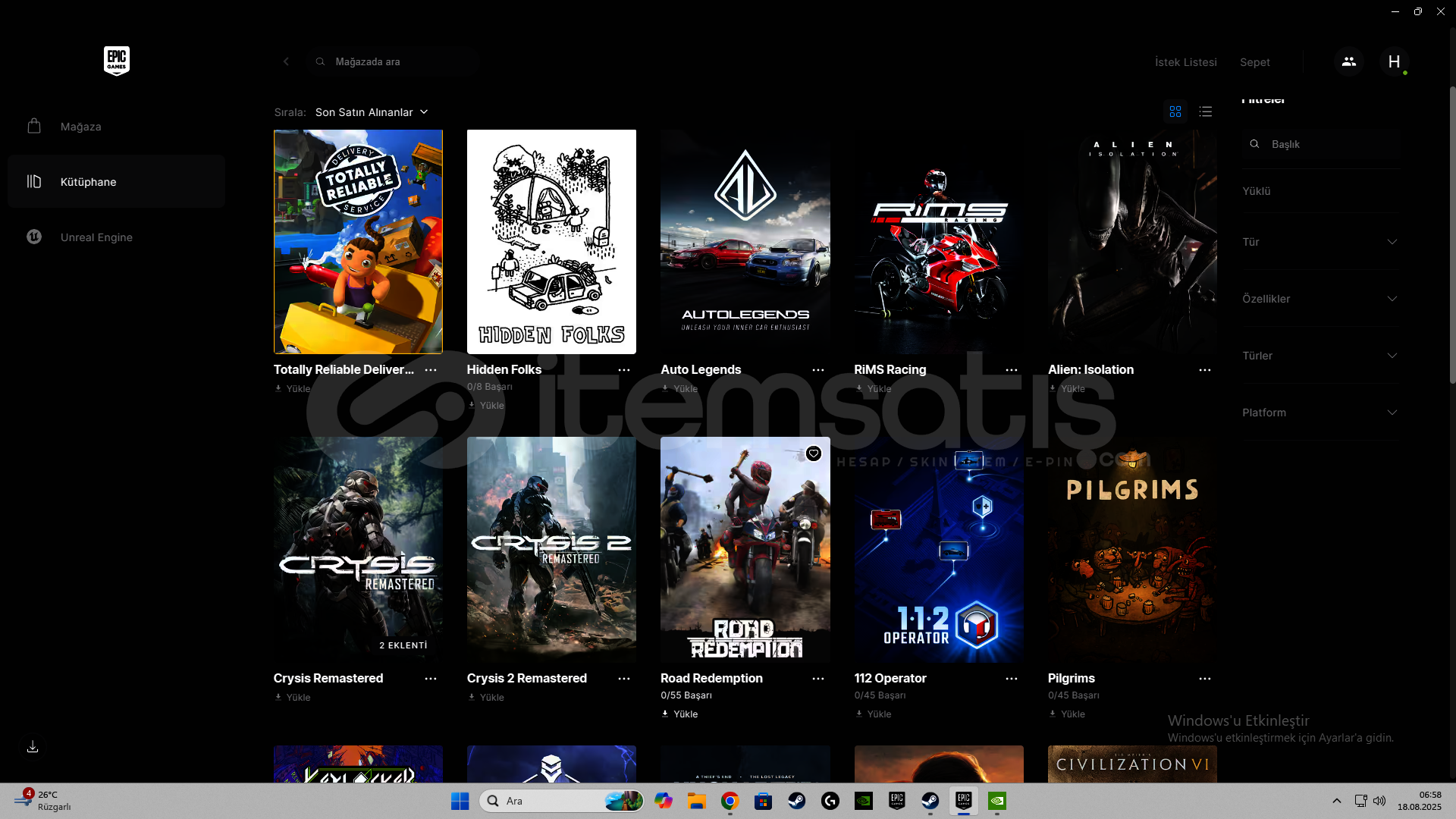Image resolution: width=1456 pixels, height=819 pixels.
Task: Open Windows Start menu
Action: tap(460, 801)
